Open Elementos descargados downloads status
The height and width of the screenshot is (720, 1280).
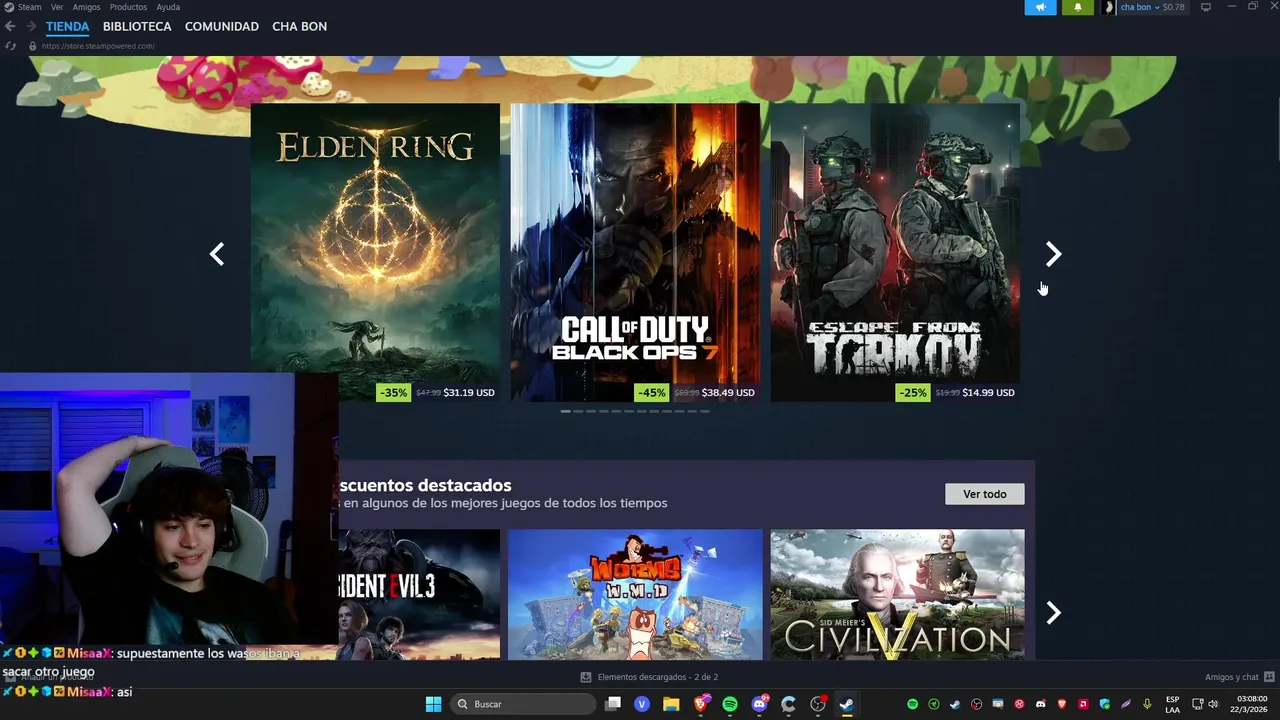click(x=649, y=677)
